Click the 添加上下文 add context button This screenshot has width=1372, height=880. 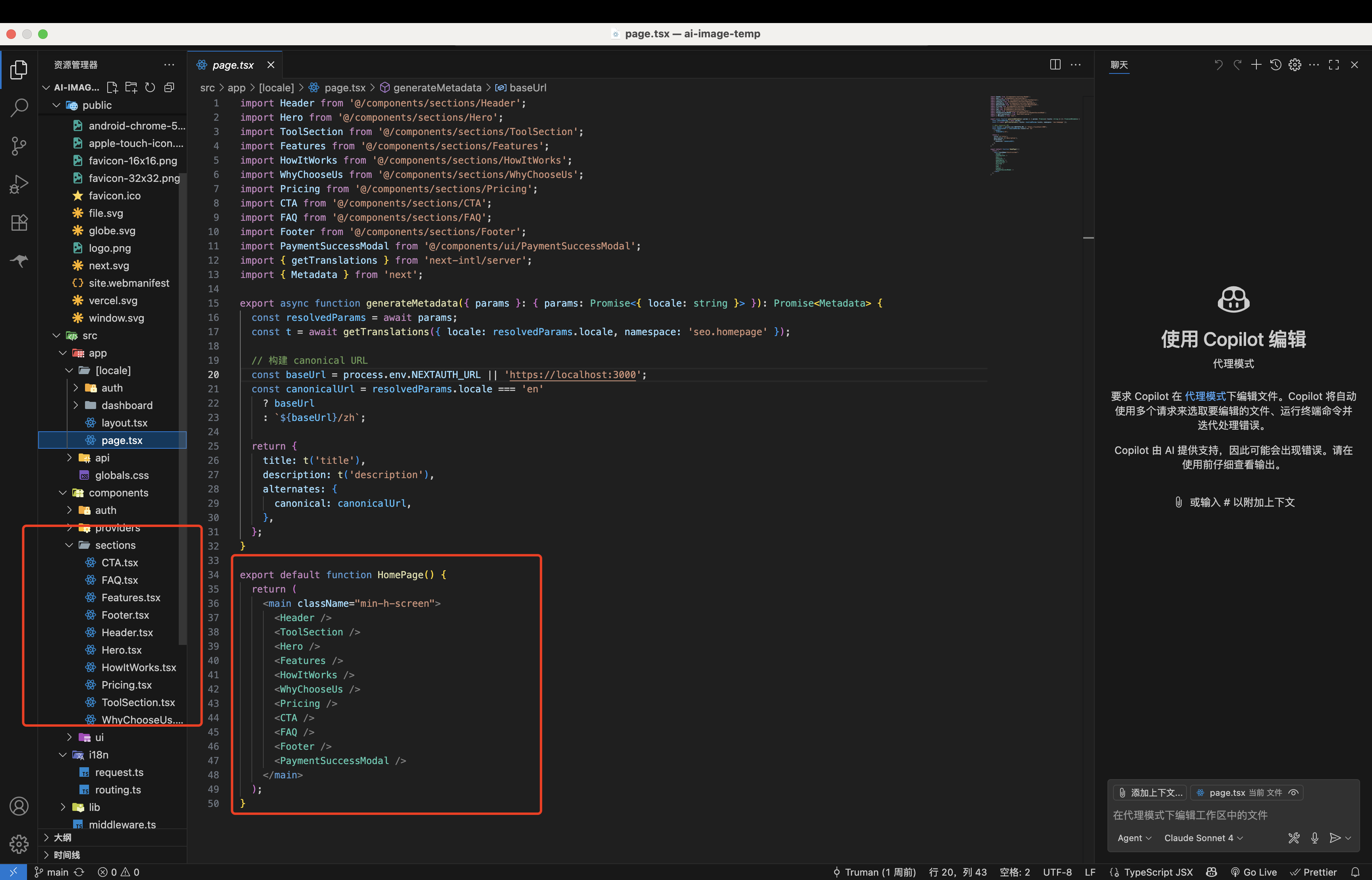1150,793
